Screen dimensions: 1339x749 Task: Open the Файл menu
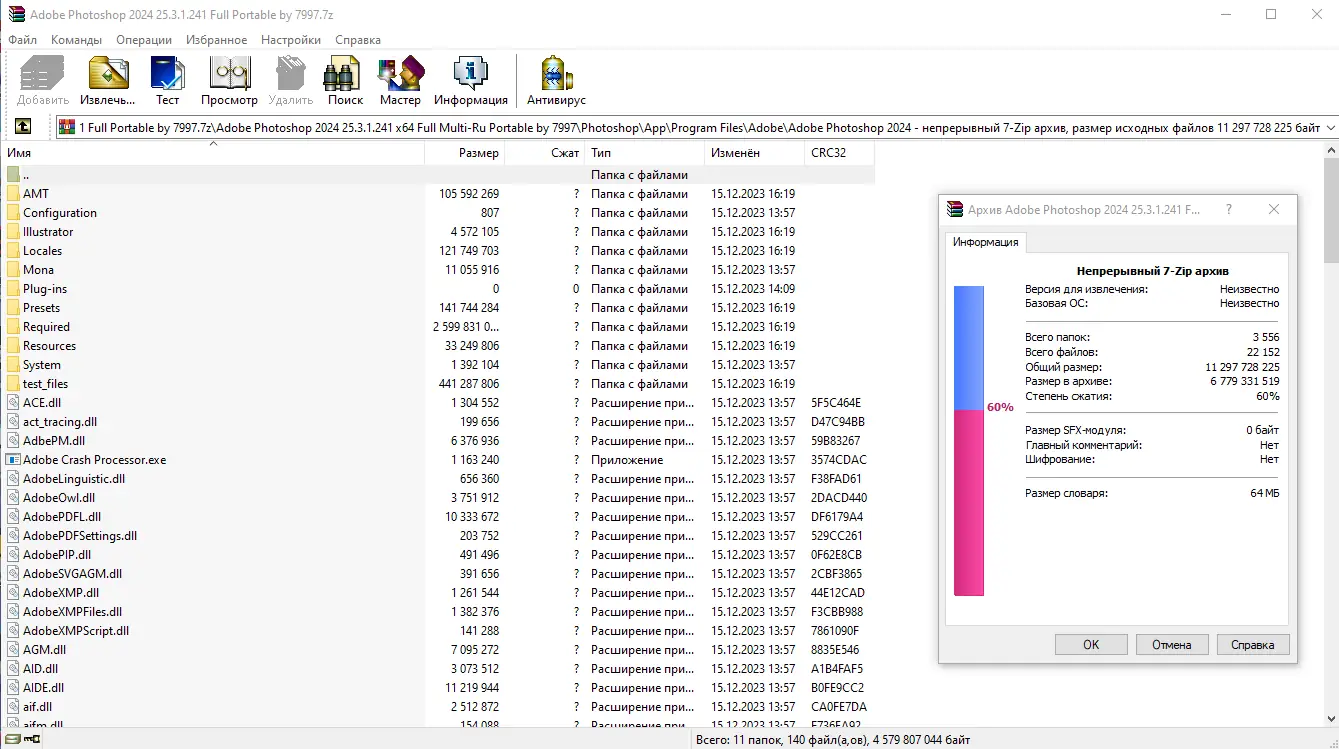click(x=22, y=40)
